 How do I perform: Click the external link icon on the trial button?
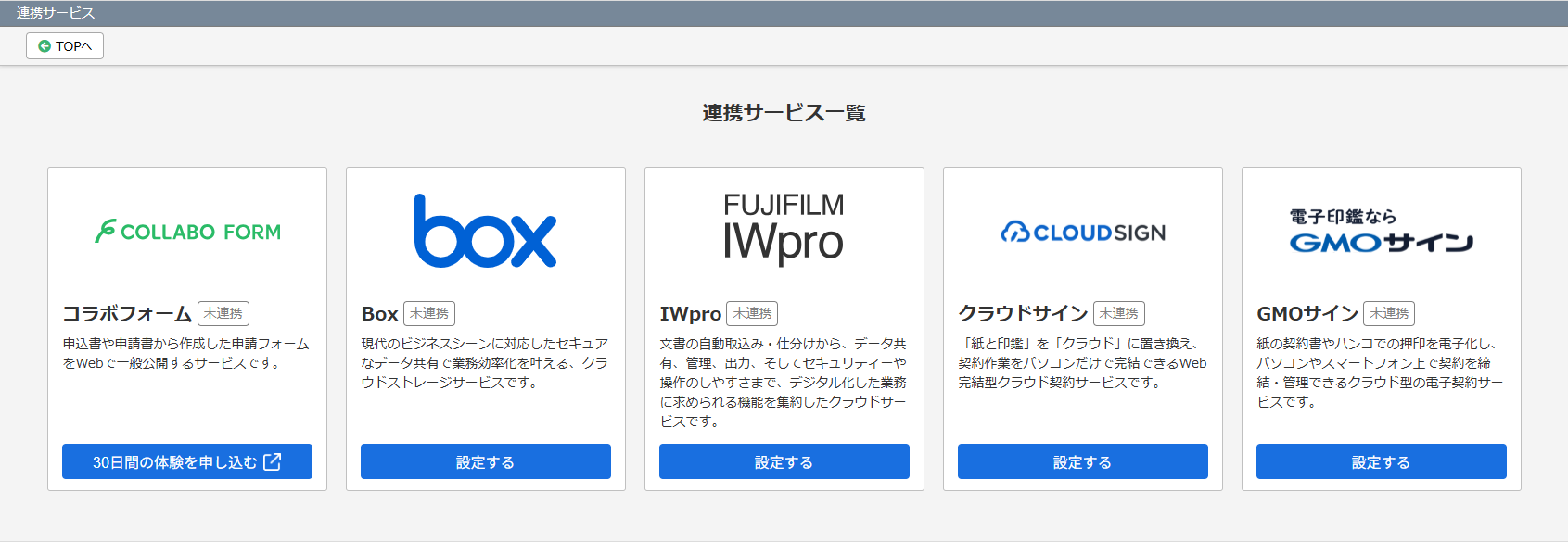point(272,461)
